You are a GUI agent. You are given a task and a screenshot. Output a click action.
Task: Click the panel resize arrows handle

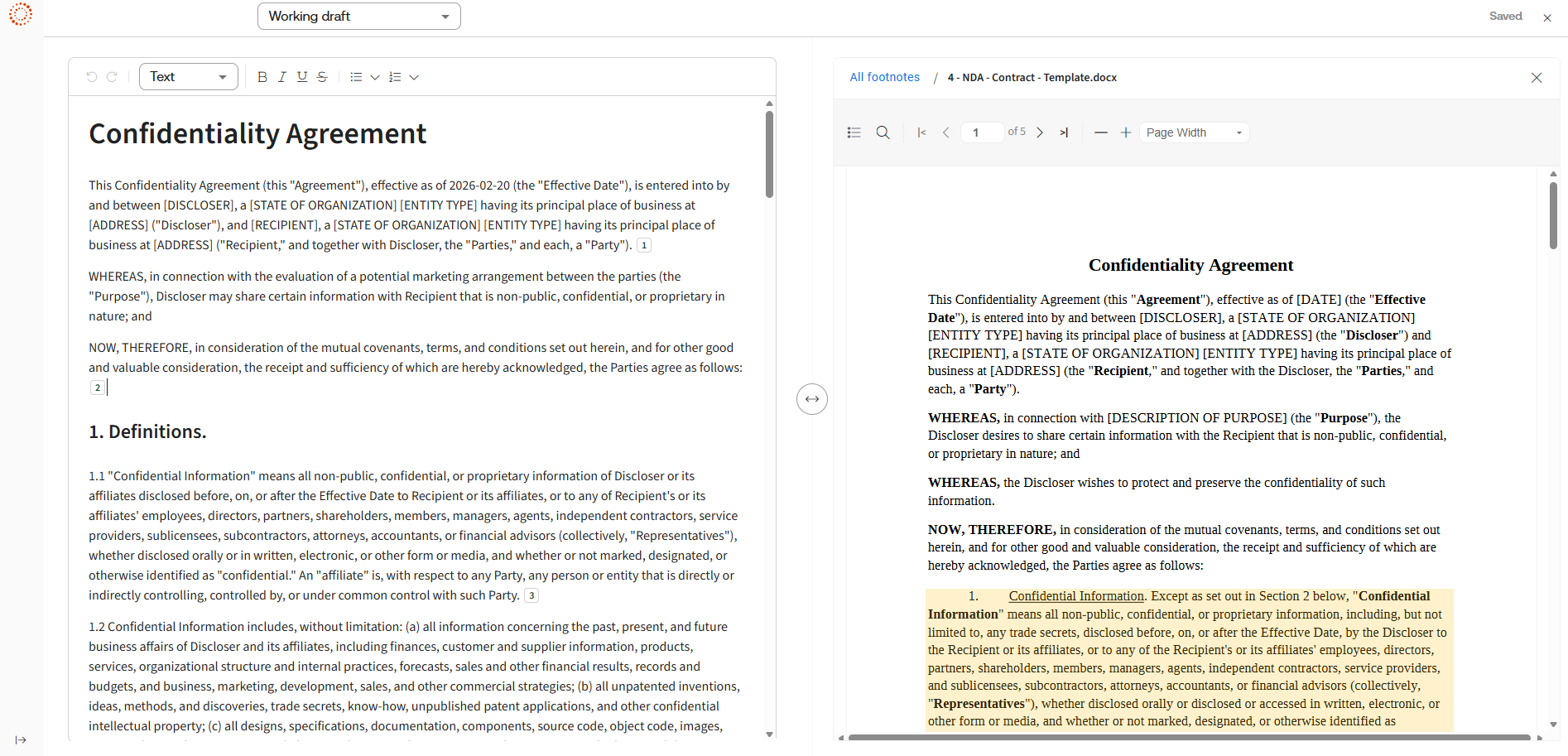click(812, 399)
